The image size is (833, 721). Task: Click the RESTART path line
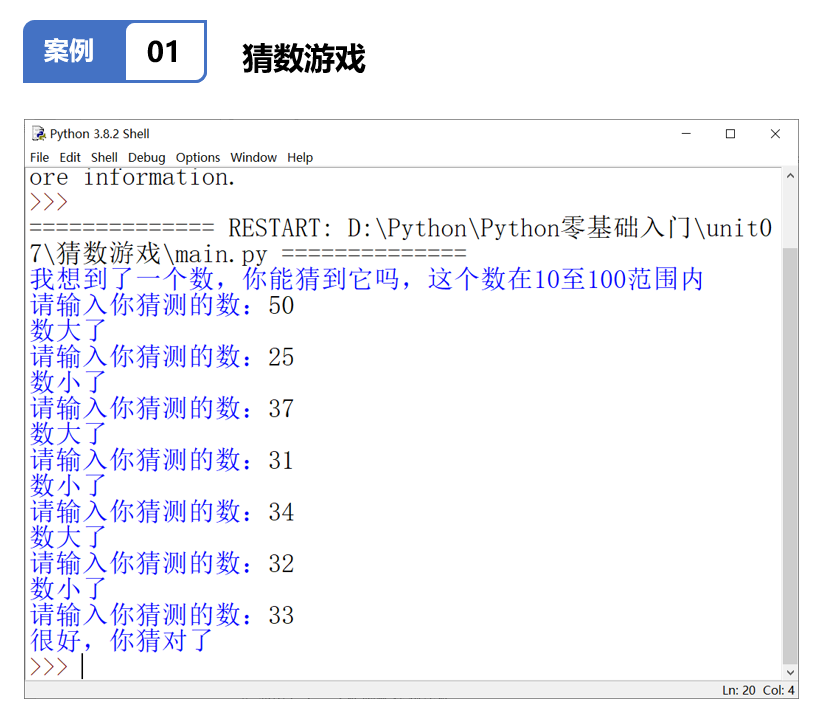coord(401,228)
